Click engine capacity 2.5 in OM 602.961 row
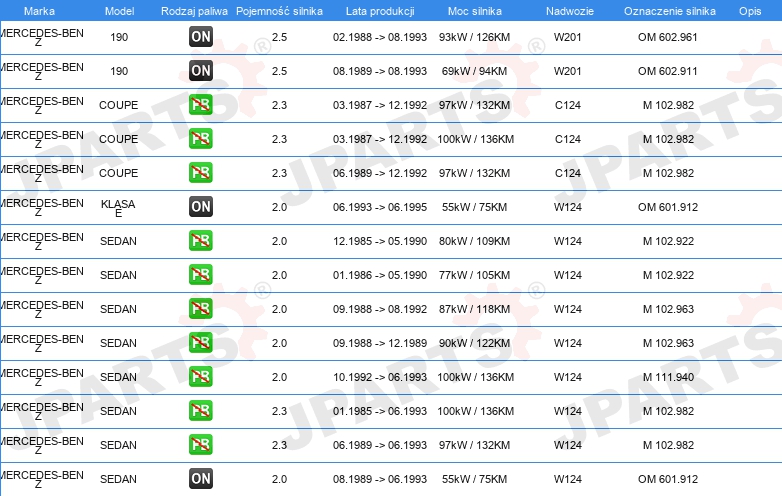Image resolution: width=782 pixels, height=496 pixels. pos(279,37)
